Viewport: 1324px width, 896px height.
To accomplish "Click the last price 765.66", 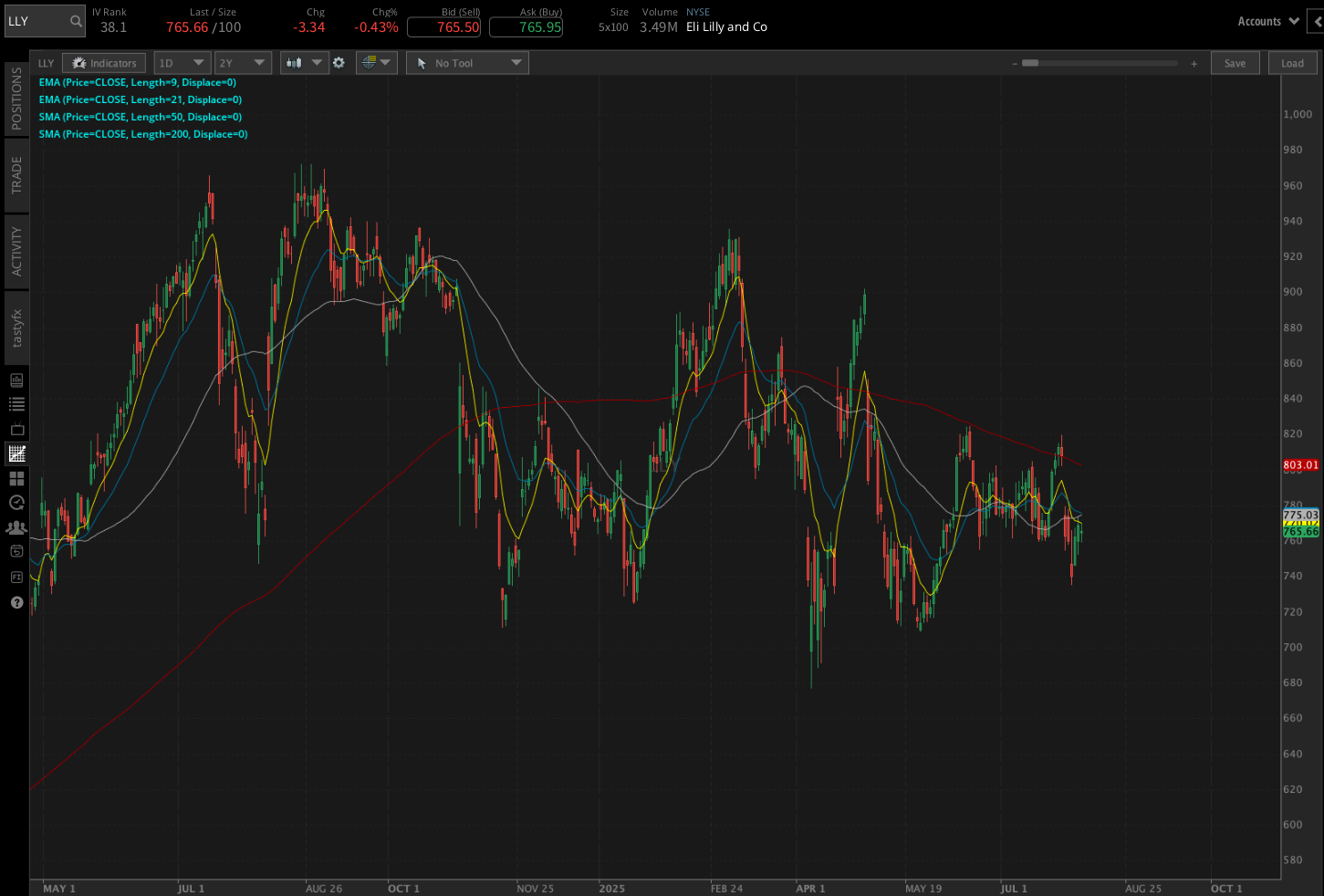I will 187,27.
